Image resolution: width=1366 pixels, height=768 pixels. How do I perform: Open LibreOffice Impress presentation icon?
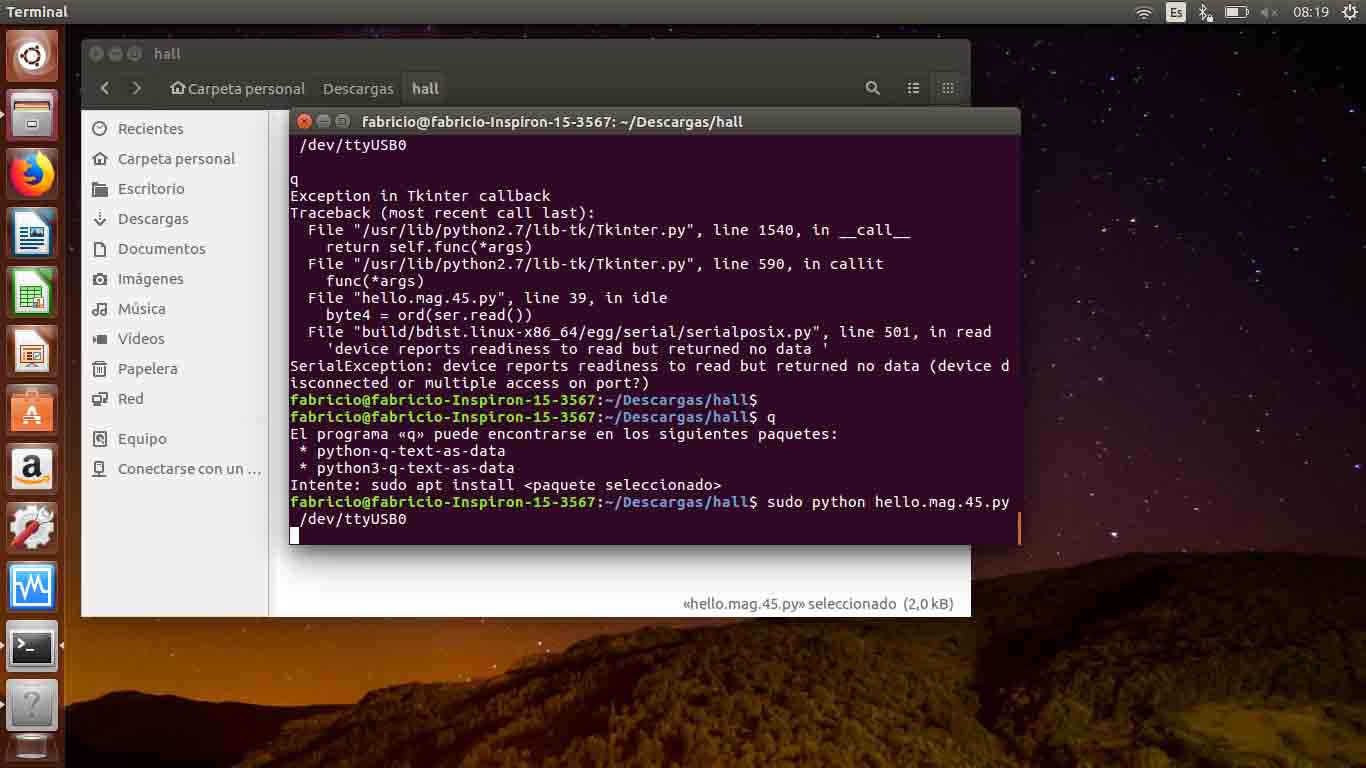point(32,352)
